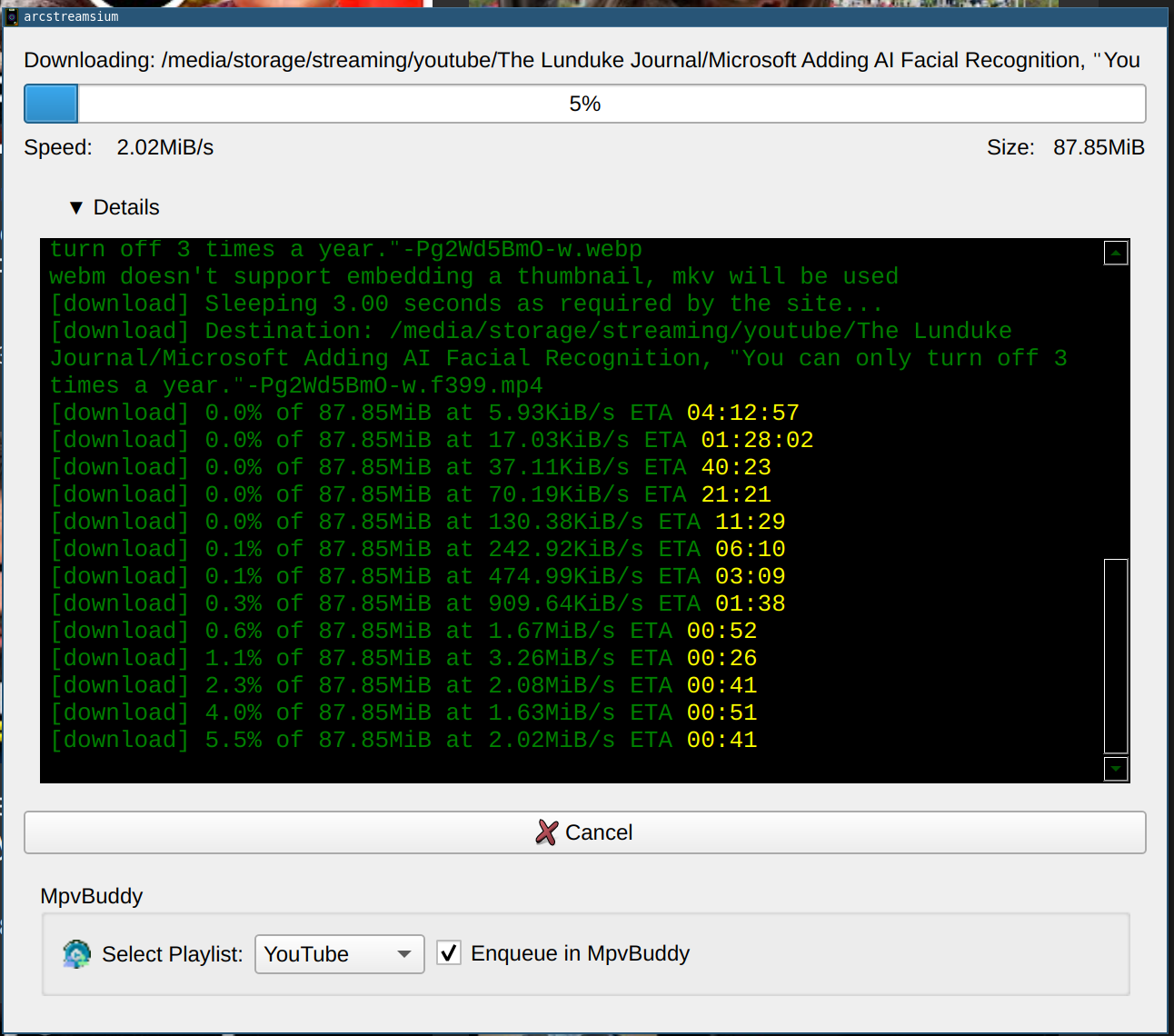This screenshot has width=1174, height=1036.
Task: Click the arcstreamsium title bar text
Action: [x=71, y=17]
